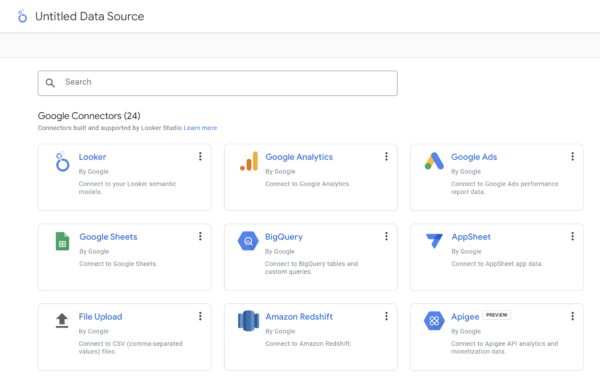The height and width of the screenshot is (381, 600).
Task: Select the BigQuery connector title
Action: [x=284, y=237]
